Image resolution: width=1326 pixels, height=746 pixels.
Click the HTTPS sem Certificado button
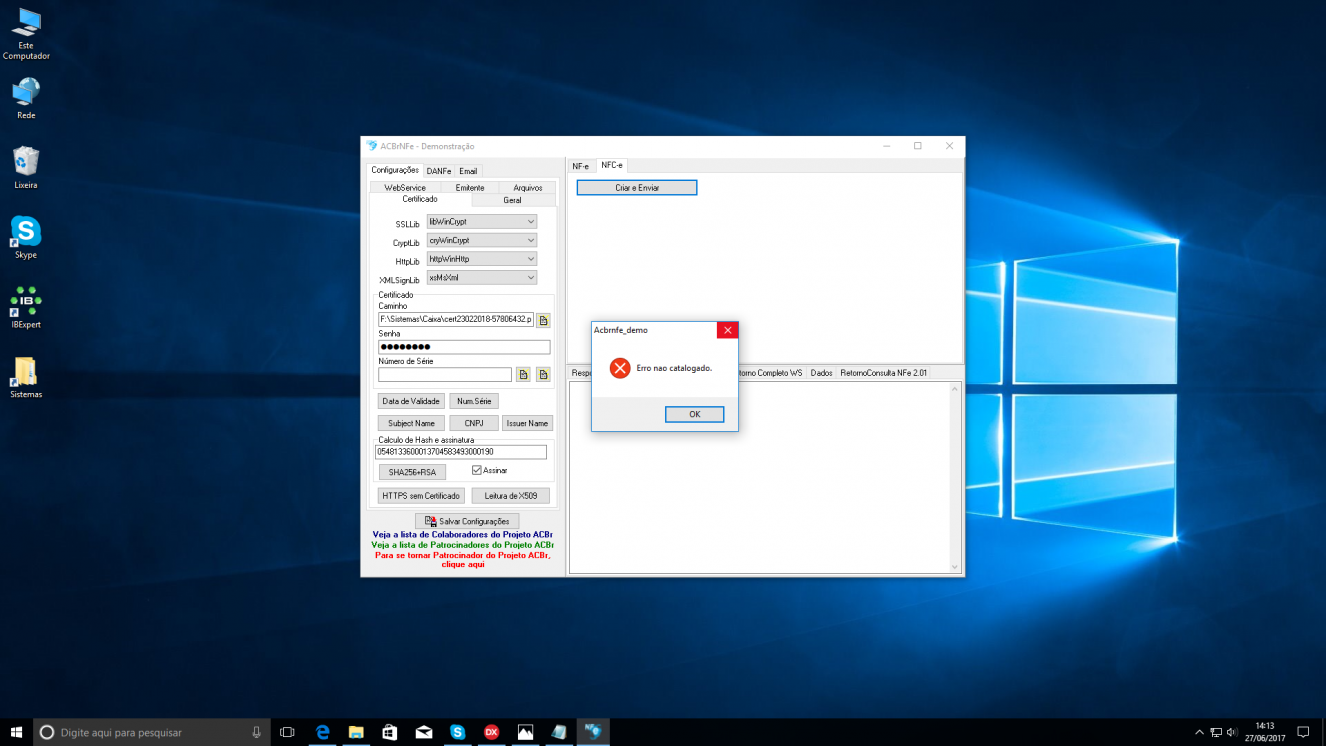(421, 496)
